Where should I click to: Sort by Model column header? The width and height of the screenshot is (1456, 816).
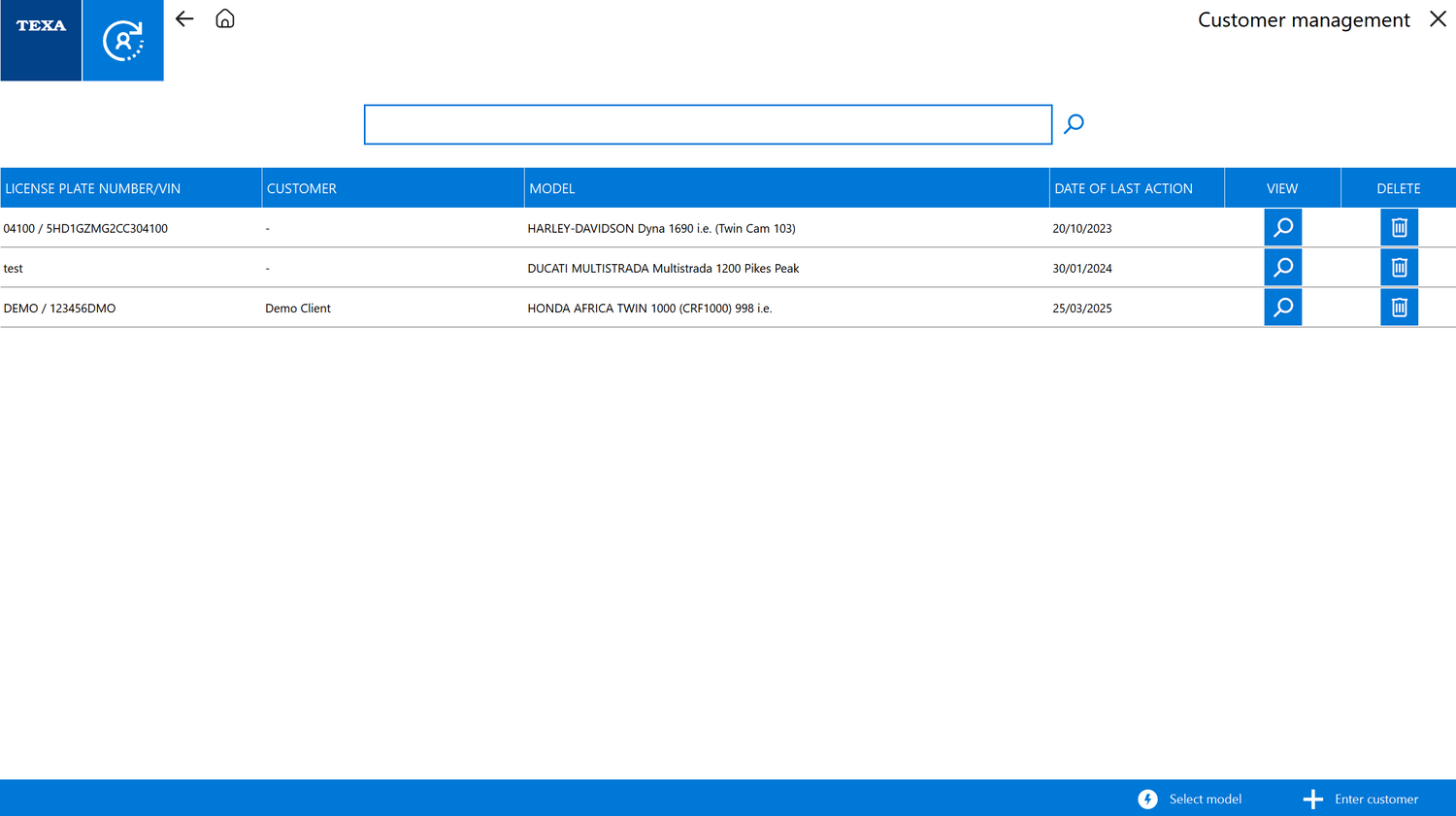pos(787,188)
